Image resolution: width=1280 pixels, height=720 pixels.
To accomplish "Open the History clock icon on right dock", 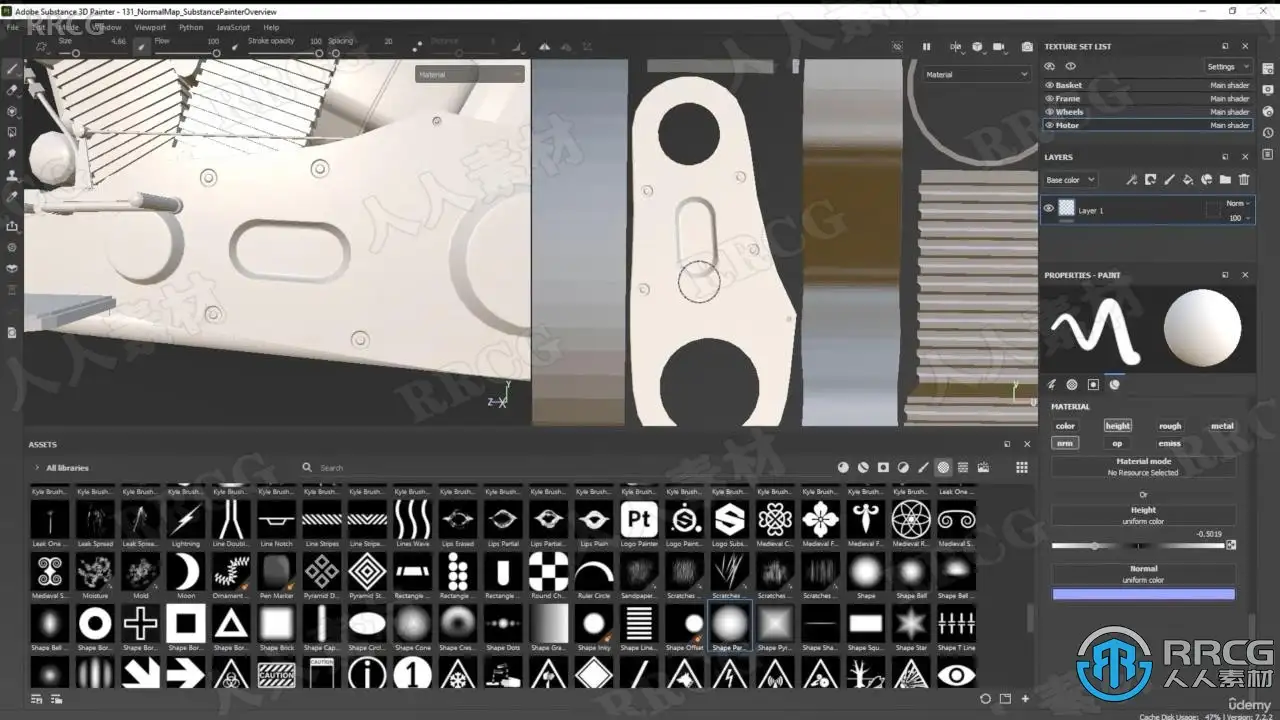I will tap(1268, 132).
